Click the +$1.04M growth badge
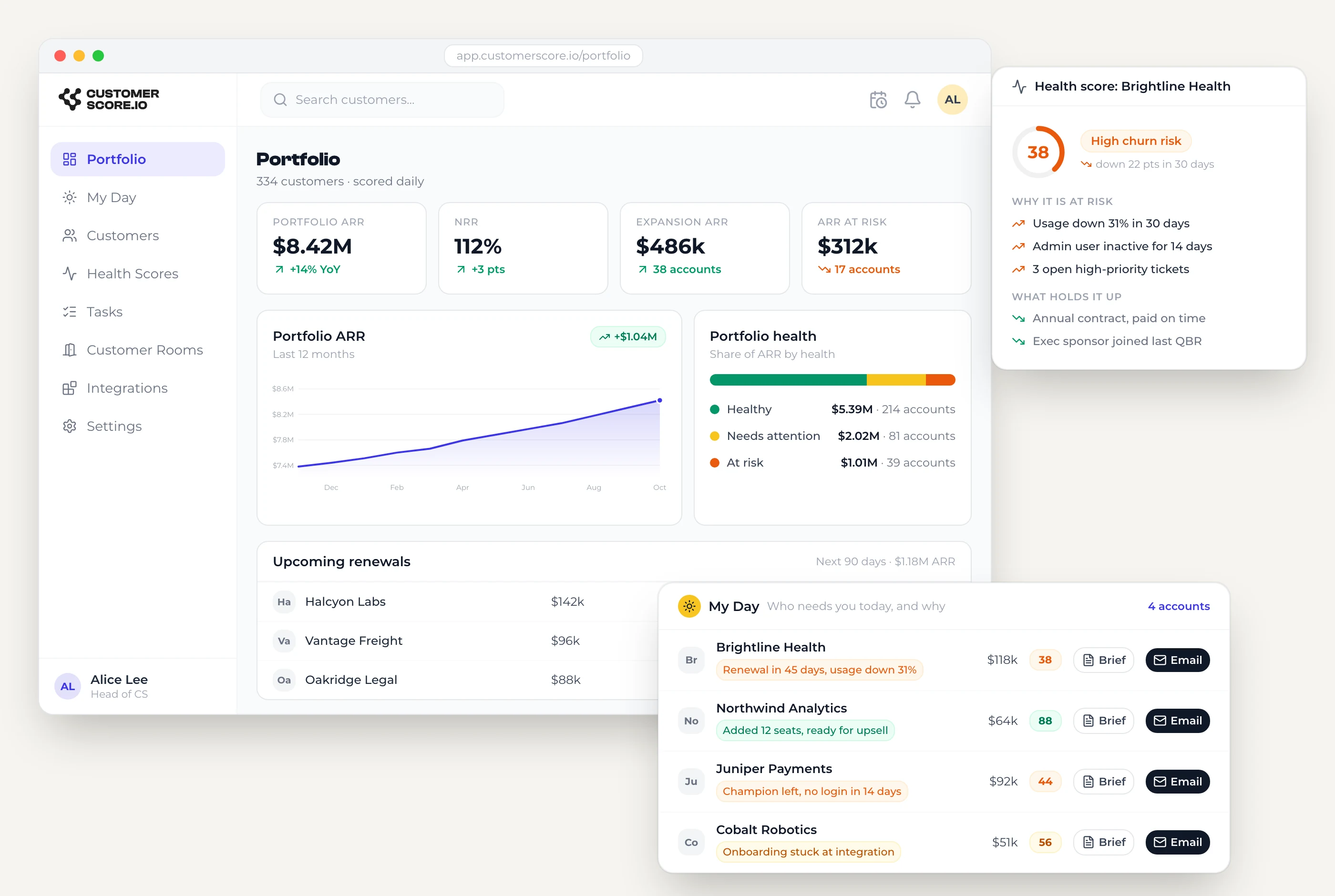1335x896 pixels. tap(628, 336)
